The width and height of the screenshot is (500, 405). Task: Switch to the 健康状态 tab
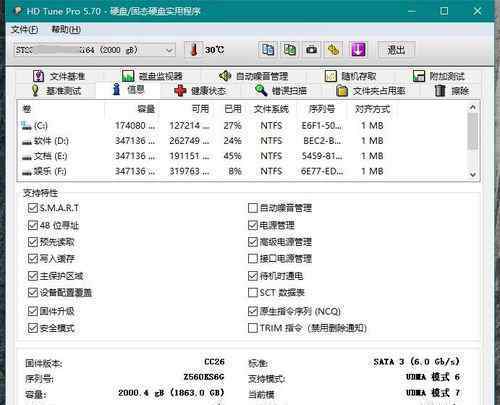200,91
